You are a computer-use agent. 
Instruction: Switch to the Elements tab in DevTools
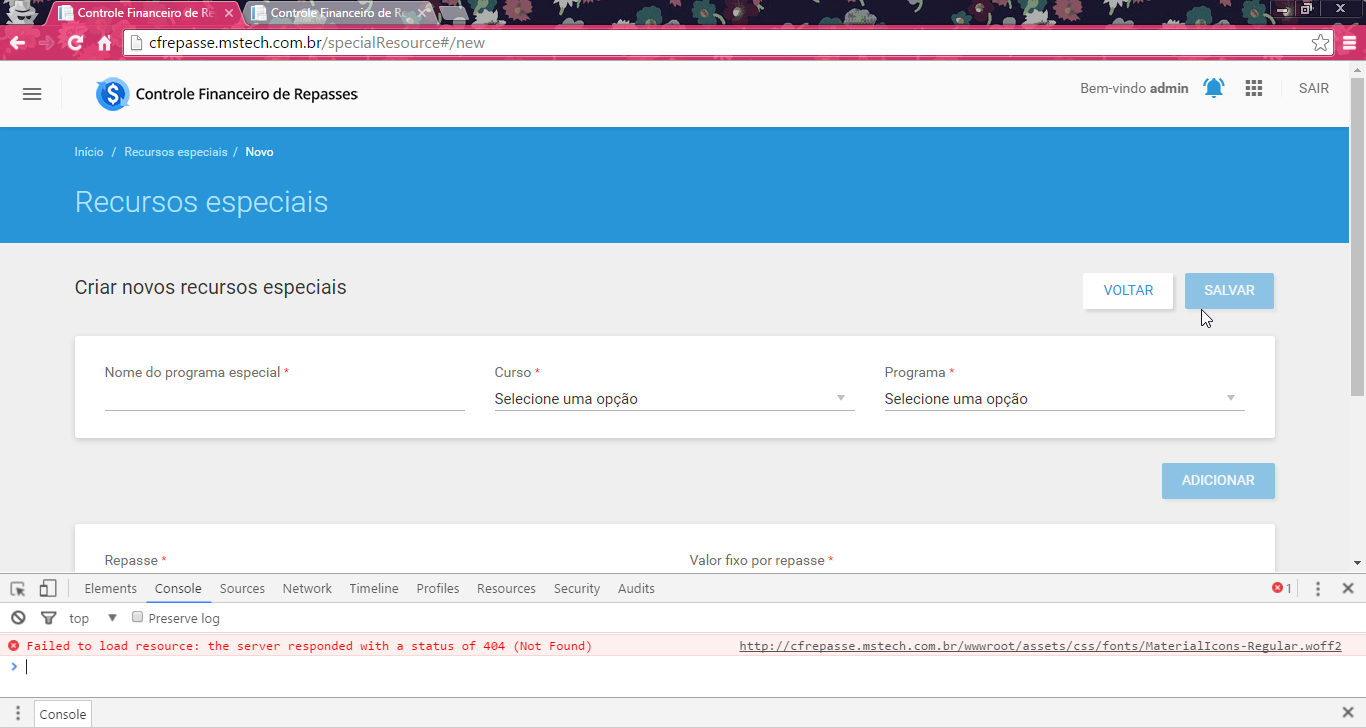point(111,589)
